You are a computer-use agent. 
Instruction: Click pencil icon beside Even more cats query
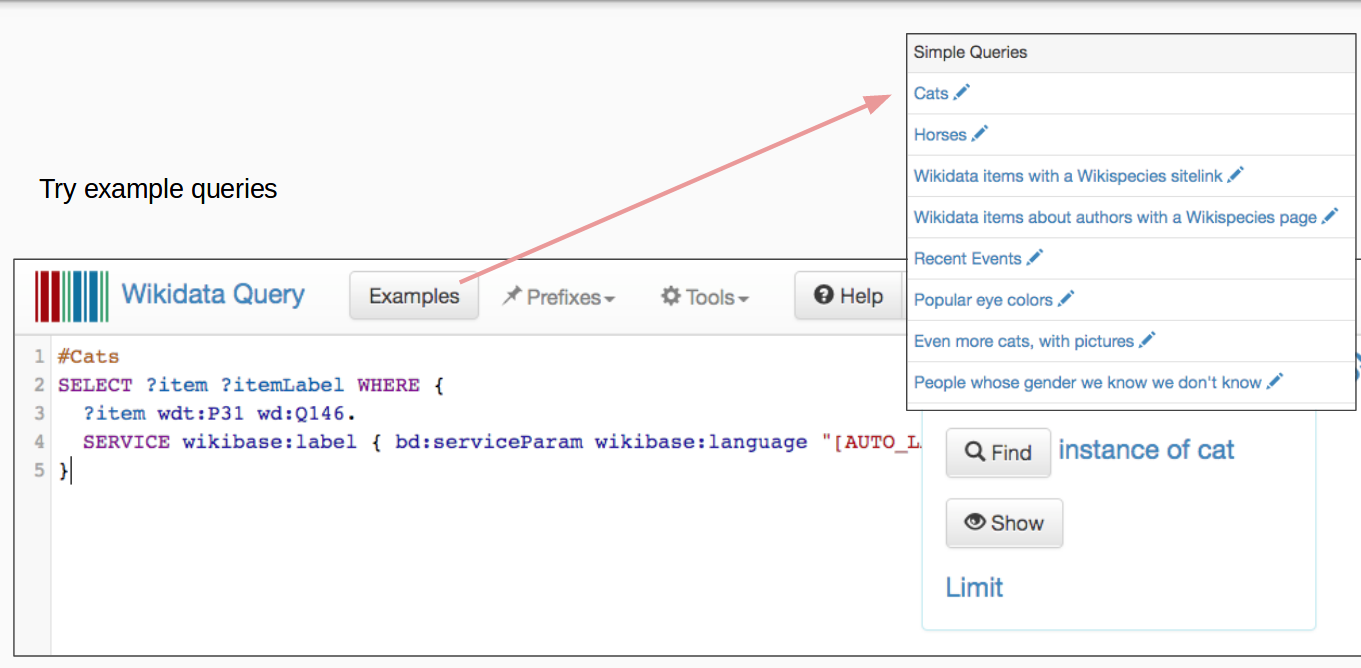[x=1147, y=340]
